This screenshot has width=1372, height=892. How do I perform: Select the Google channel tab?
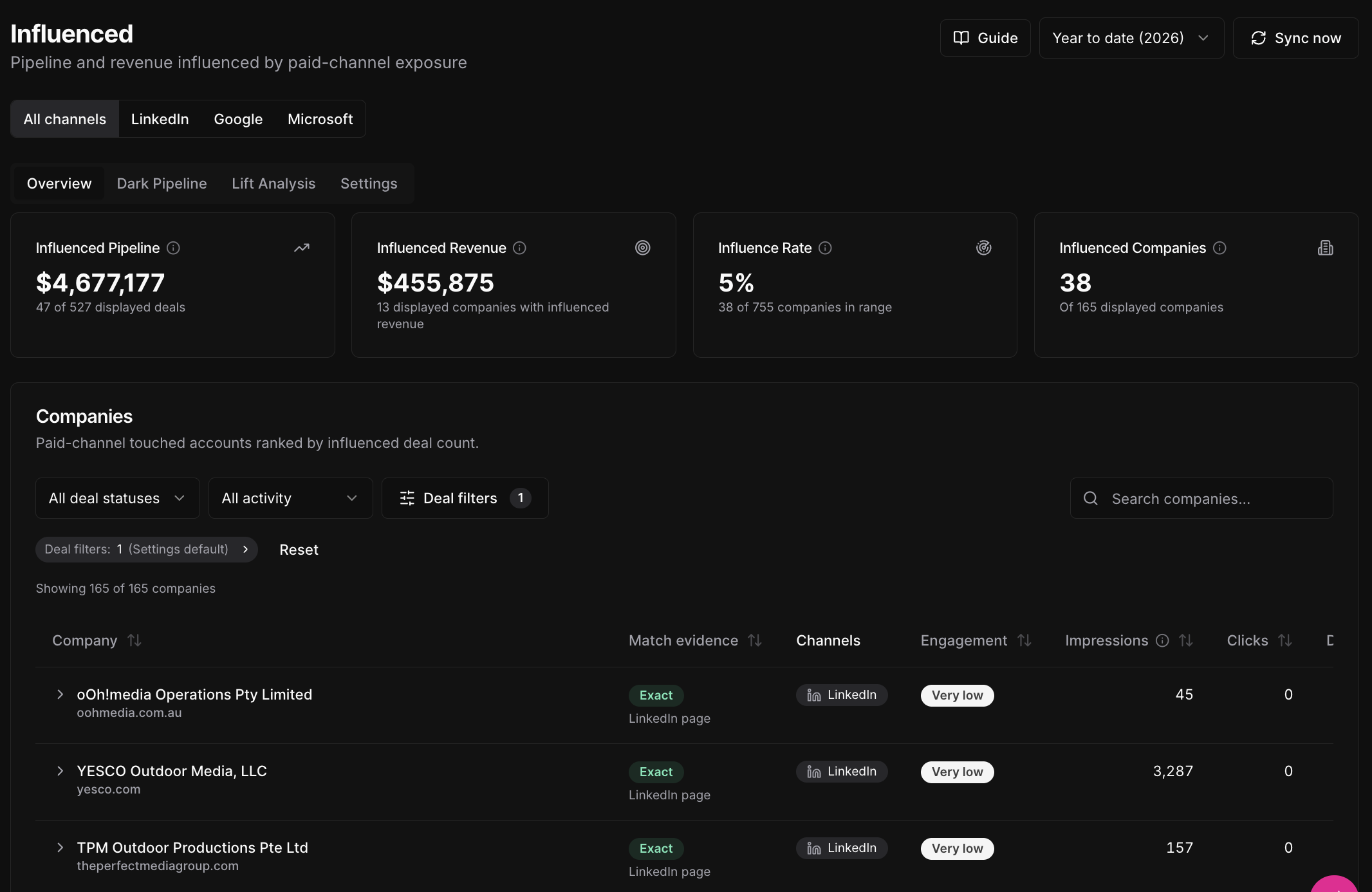[x=238, y=119]
